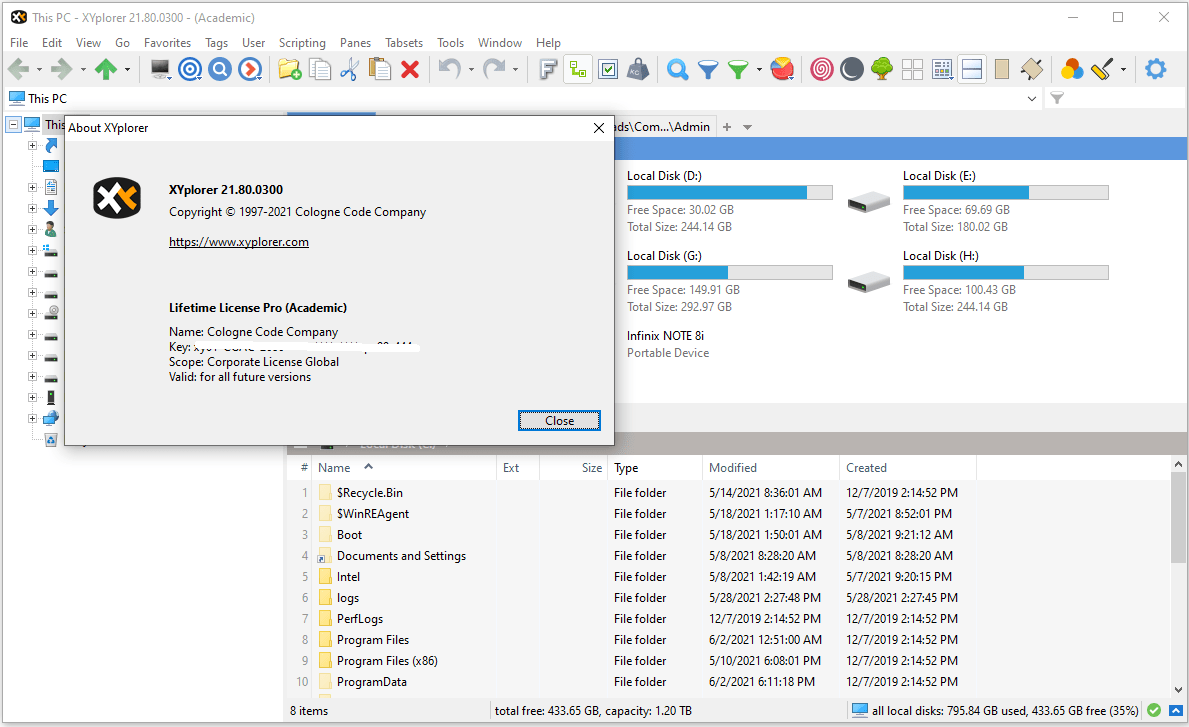Click the orange chevron Go To icon
This screenshot has width=1189, height=727.
[x=249, y=70]
